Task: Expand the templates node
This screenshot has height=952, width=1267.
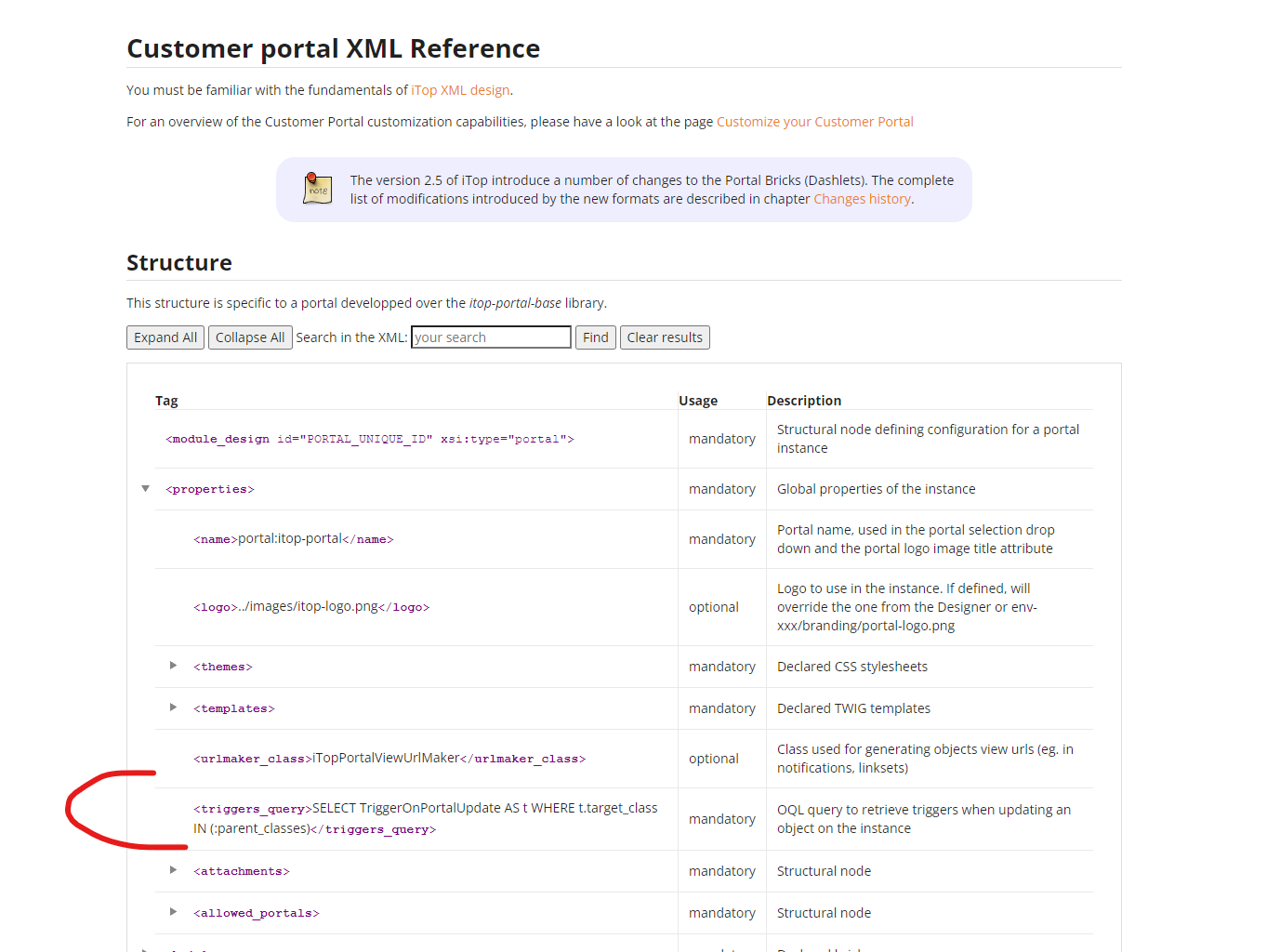Action: [x=173, y=707]
